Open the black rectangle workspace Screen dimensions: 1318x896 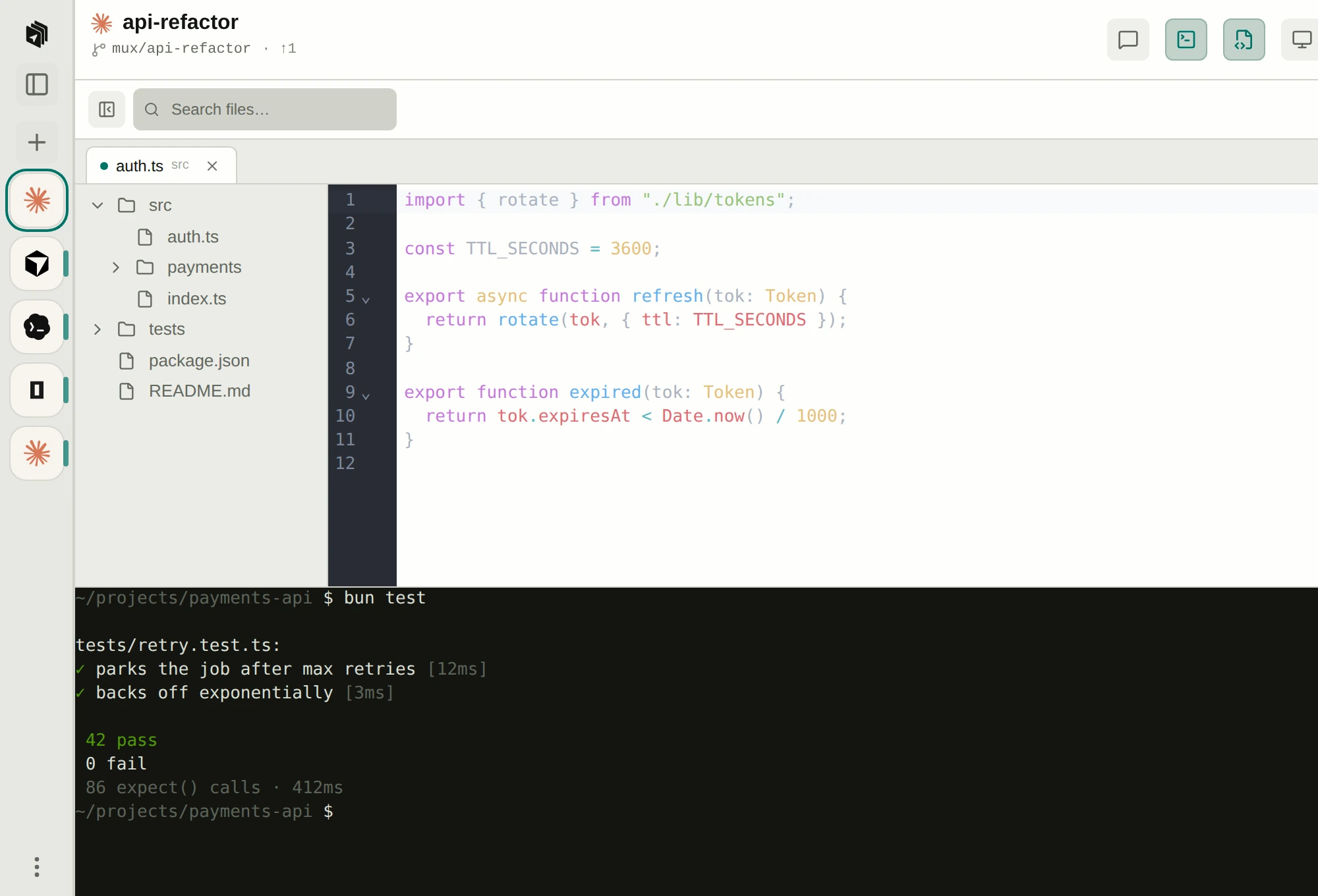coord(37,390)
